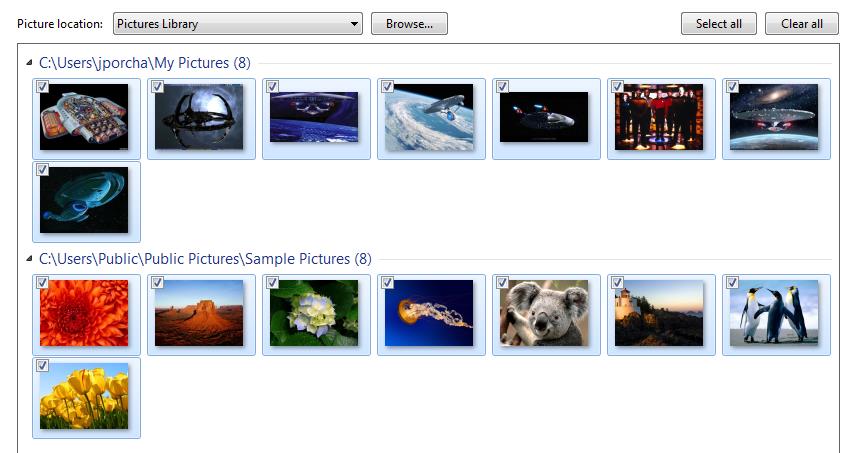This screenshot has width=853, height=453.
Task: Click the C:\Users\jporcha\My Pictures (8) heading
Action: [145, 63]
